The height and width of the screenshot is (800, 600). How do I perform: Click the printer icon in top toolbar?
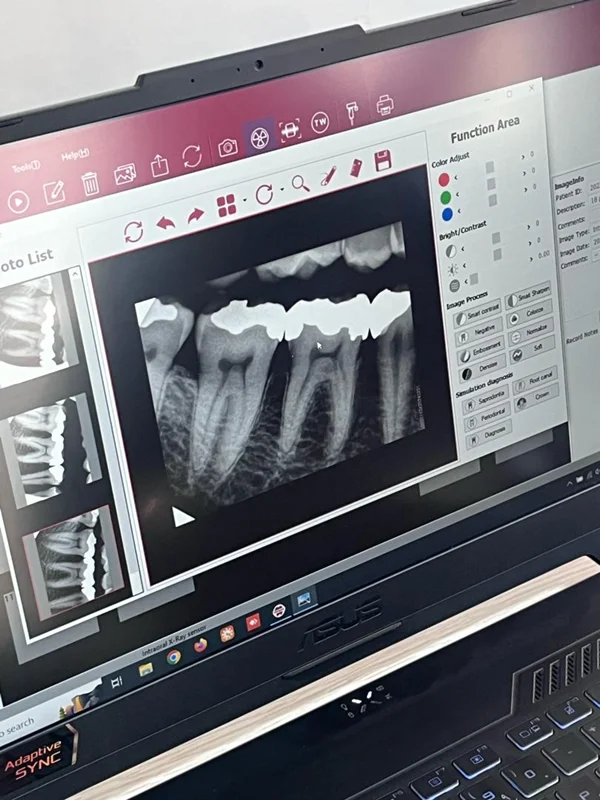(385, 105)
